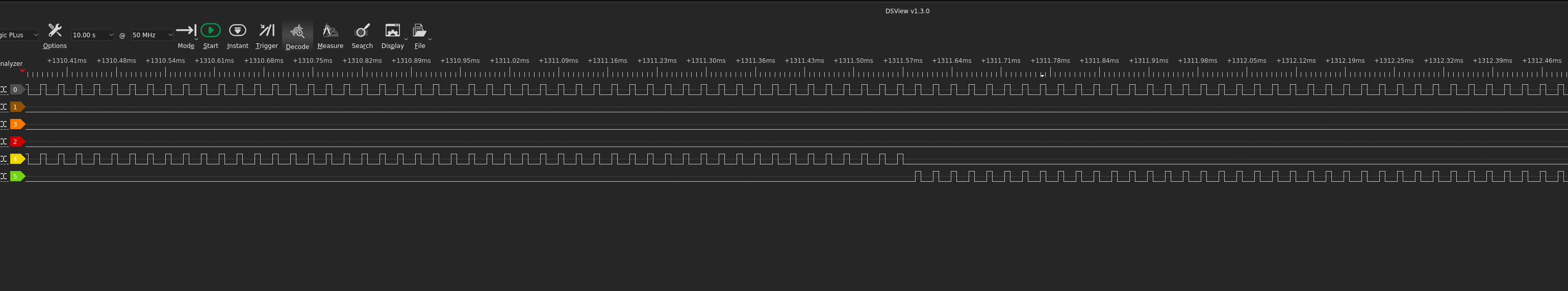Click the ruler at +1312.46ms
The image size is (1568, 291).
[1541, 60]
